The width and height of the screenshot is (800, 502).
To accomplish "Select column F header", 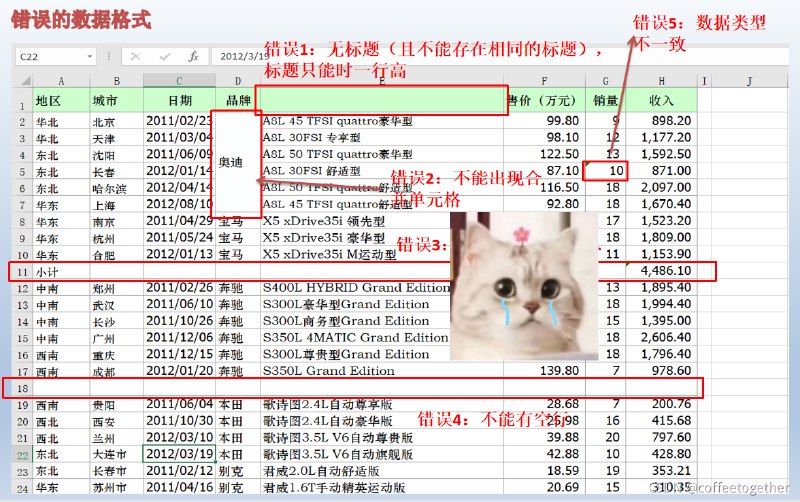I will [544, 81].
